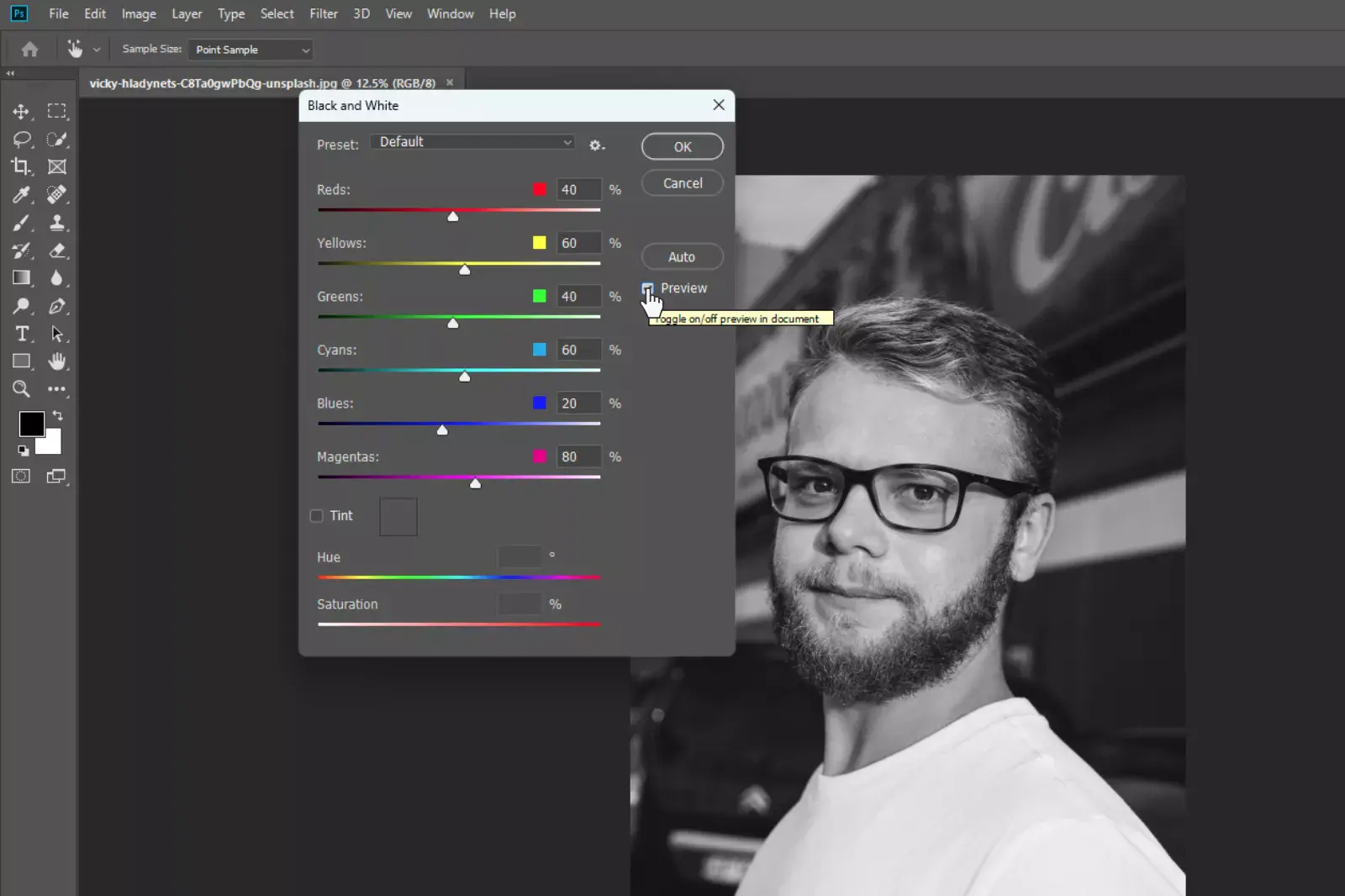Select the Eyedropper tool
This screenshot has width=1345, height=896.
click(x=21, y=195)
